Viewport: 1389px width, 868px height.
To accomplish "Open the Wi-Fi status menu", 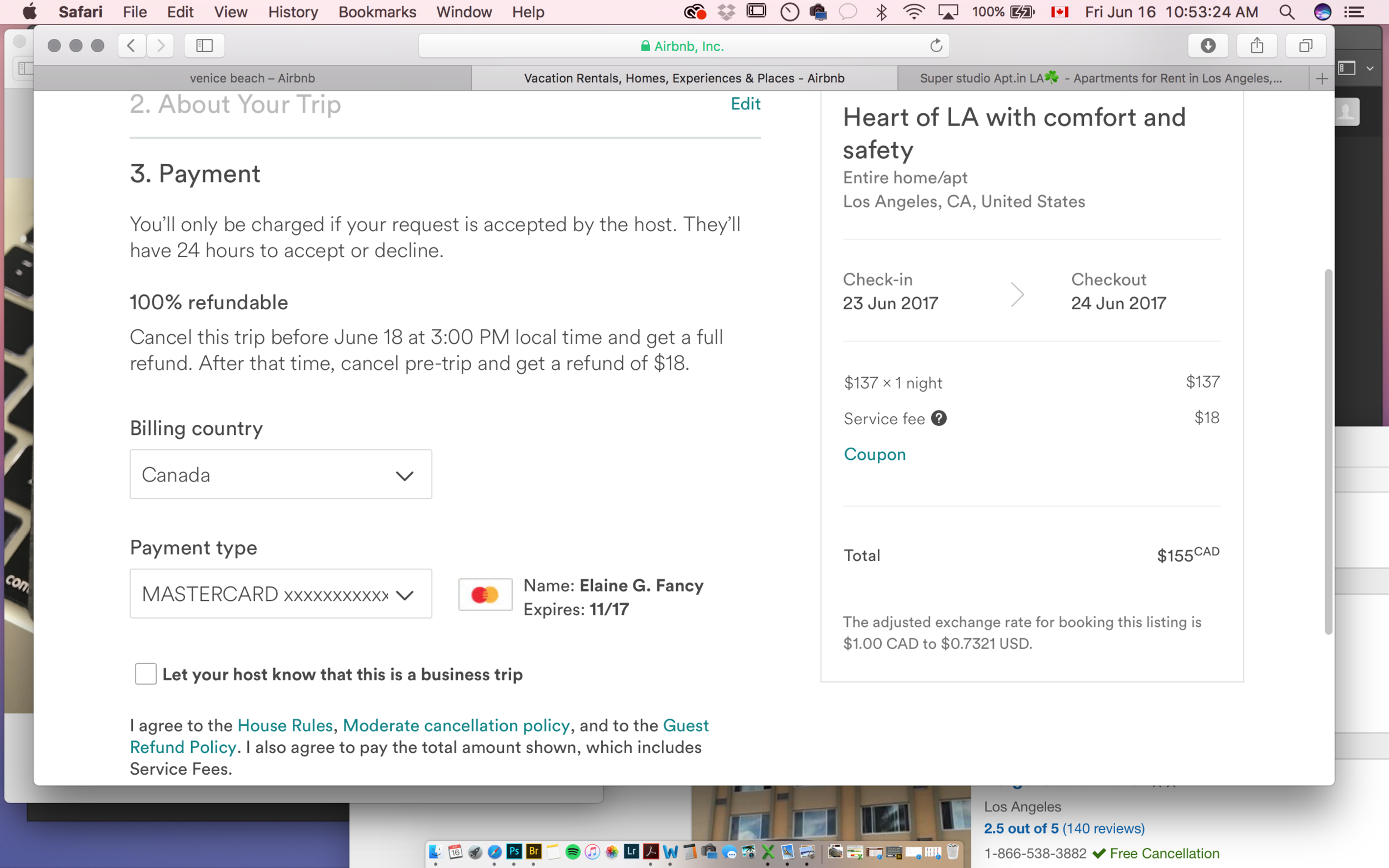I will tap(913, 12).
